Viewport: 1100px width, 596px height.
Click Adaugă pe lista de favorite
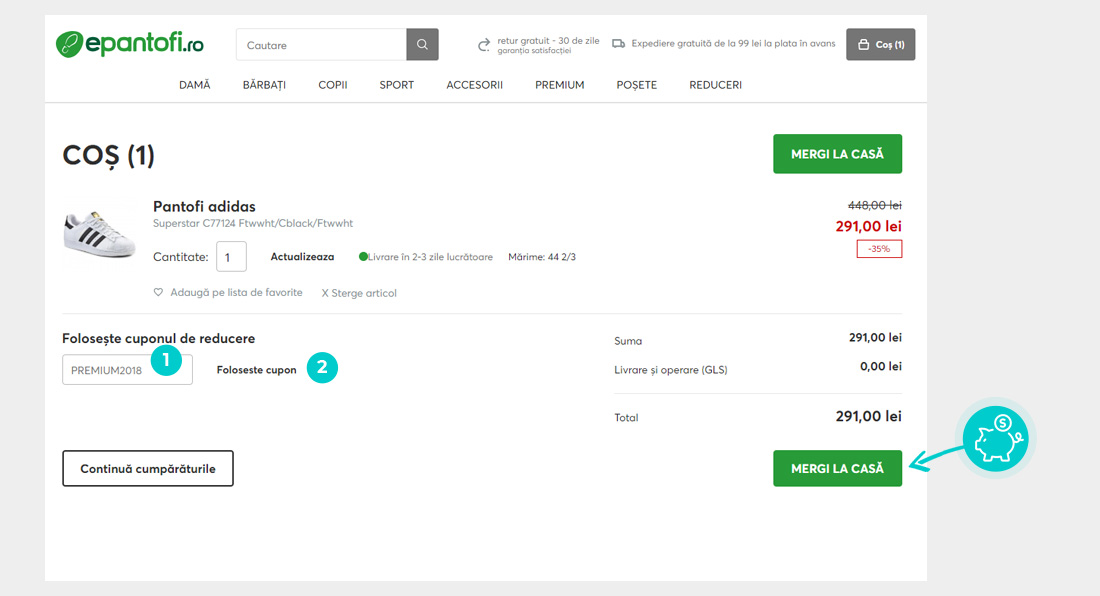pos(236,292)
